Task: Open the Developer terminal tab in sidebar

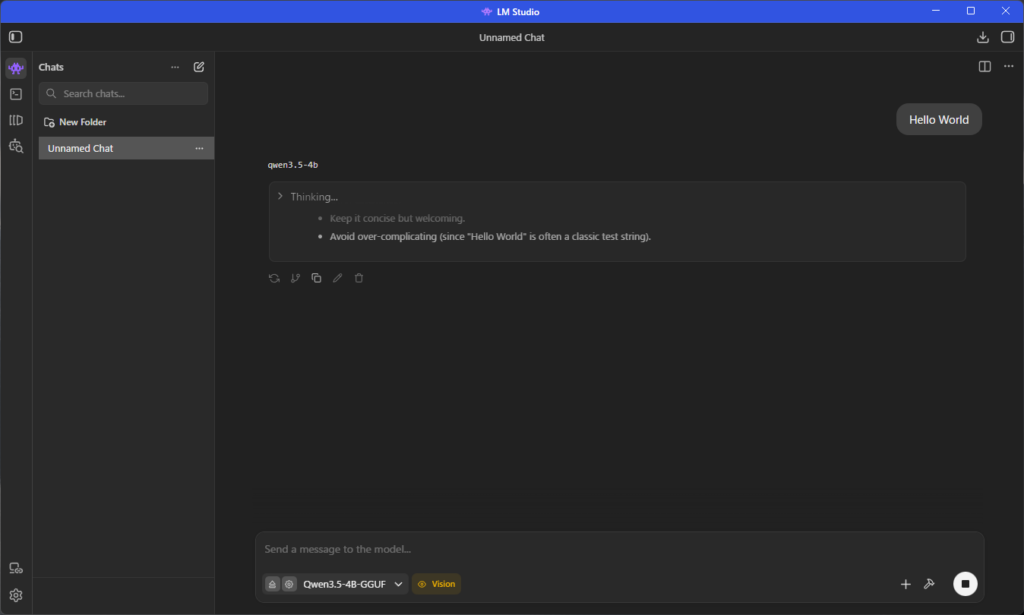Action: click(15, 94)
